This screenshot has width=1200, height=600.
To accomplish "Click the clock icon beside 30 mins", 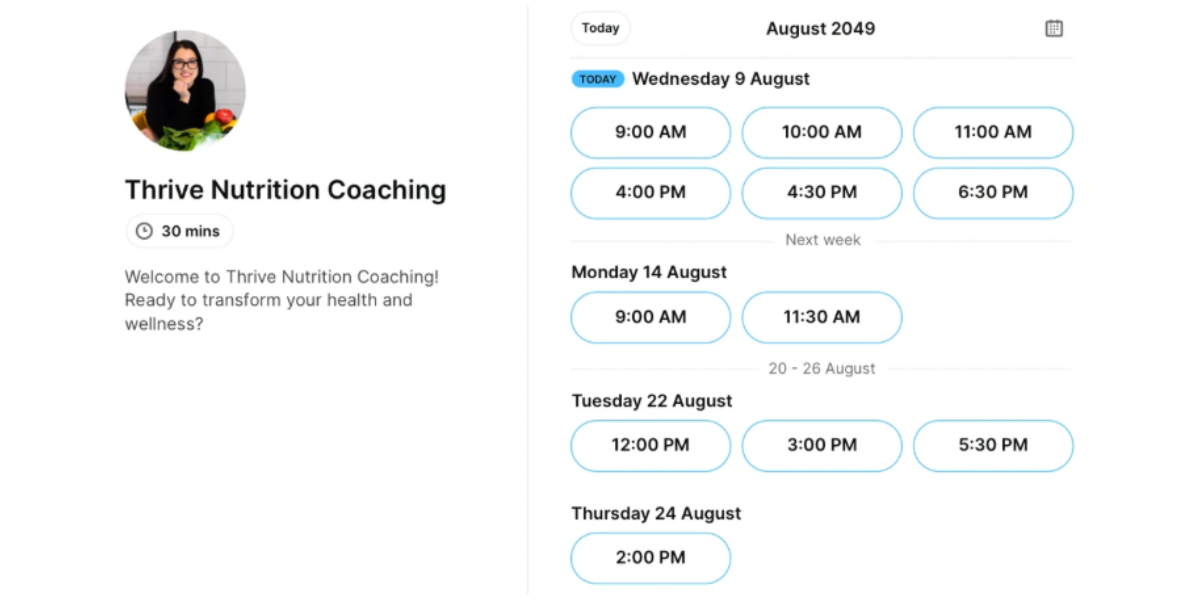I will click(x=143, y=230).
